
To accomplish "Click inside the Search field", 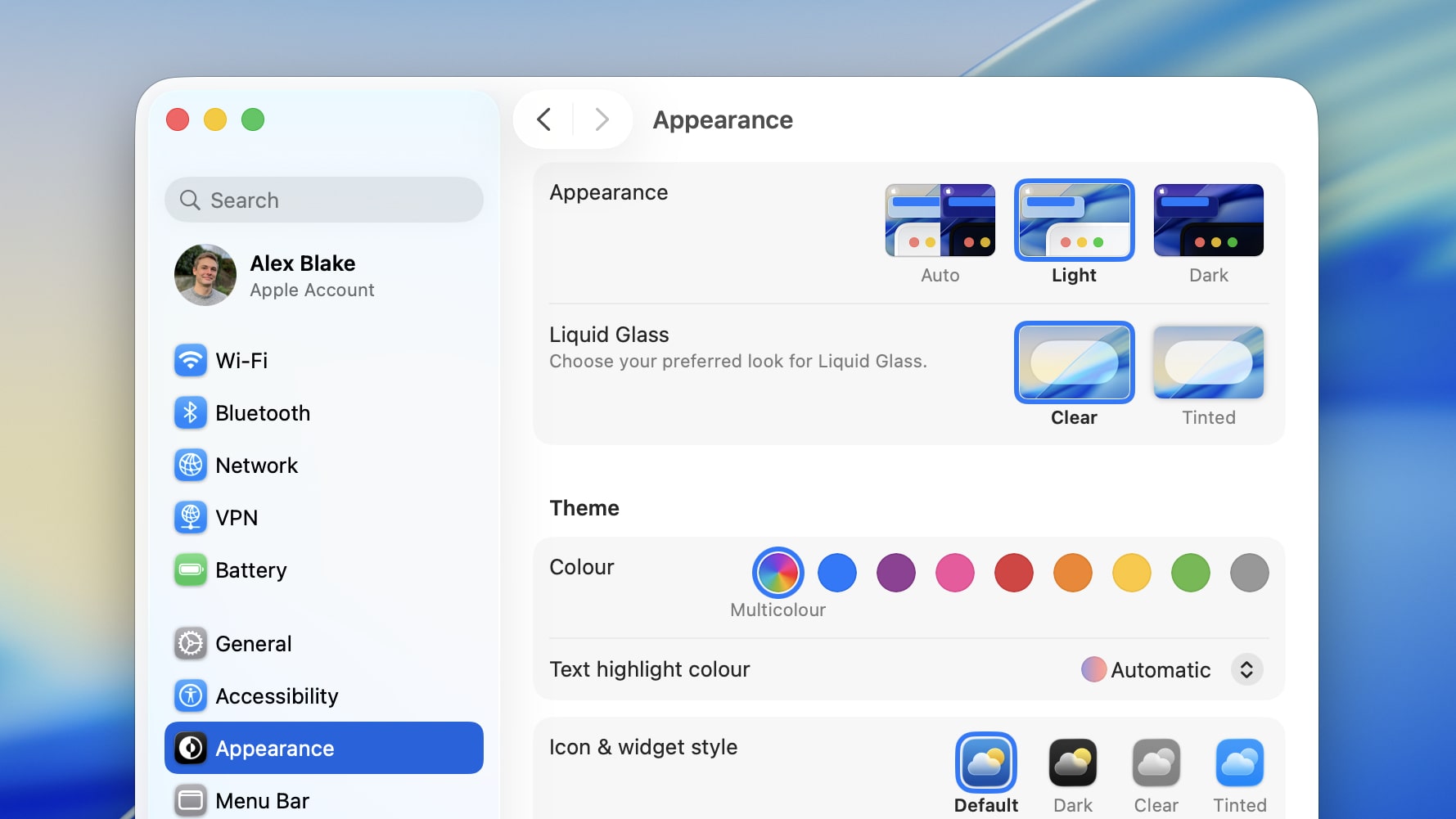I will 323,200.
